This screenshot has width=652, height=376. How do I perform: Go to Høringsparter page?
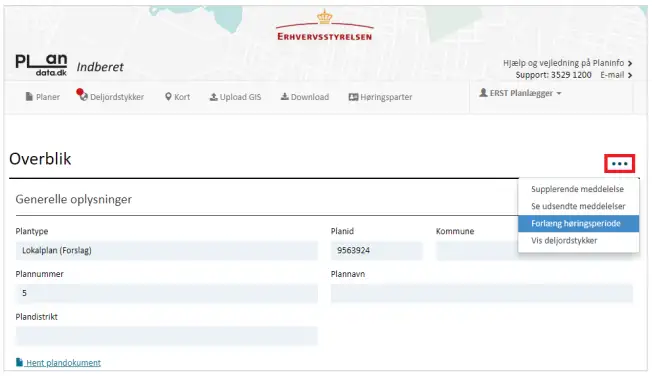pos(380,97)
